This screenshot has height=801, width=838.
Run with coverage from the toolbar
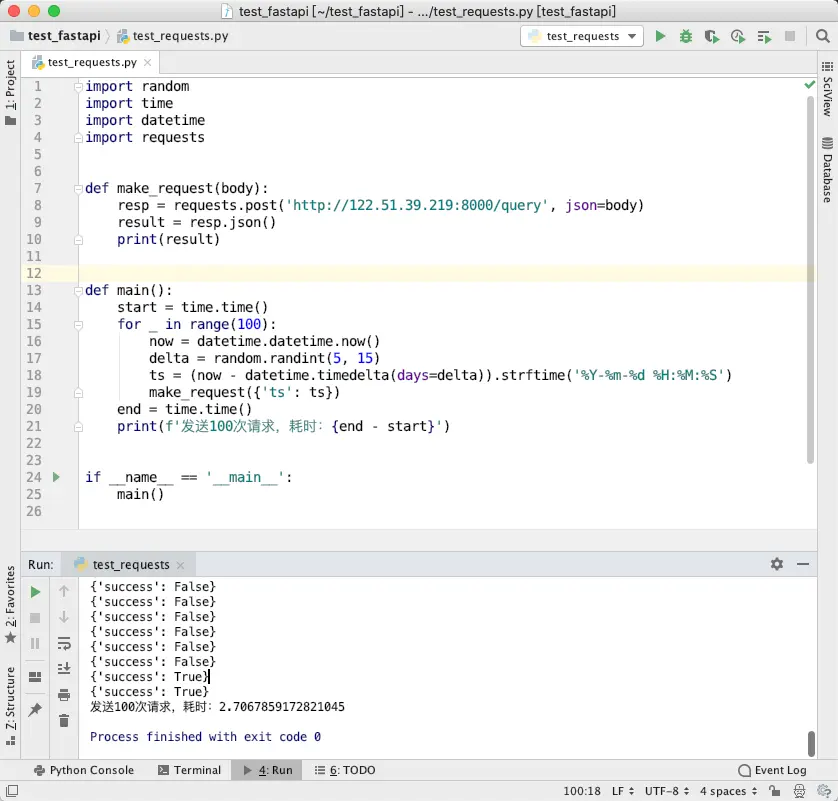click(711, 36)
